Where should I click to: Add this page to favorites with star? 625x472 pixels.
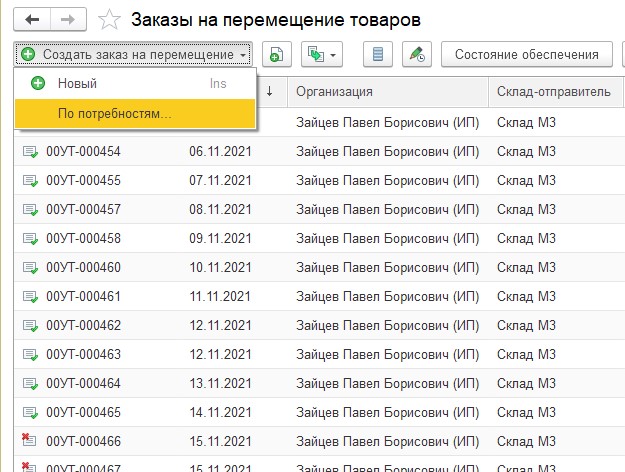coord(111,20)
